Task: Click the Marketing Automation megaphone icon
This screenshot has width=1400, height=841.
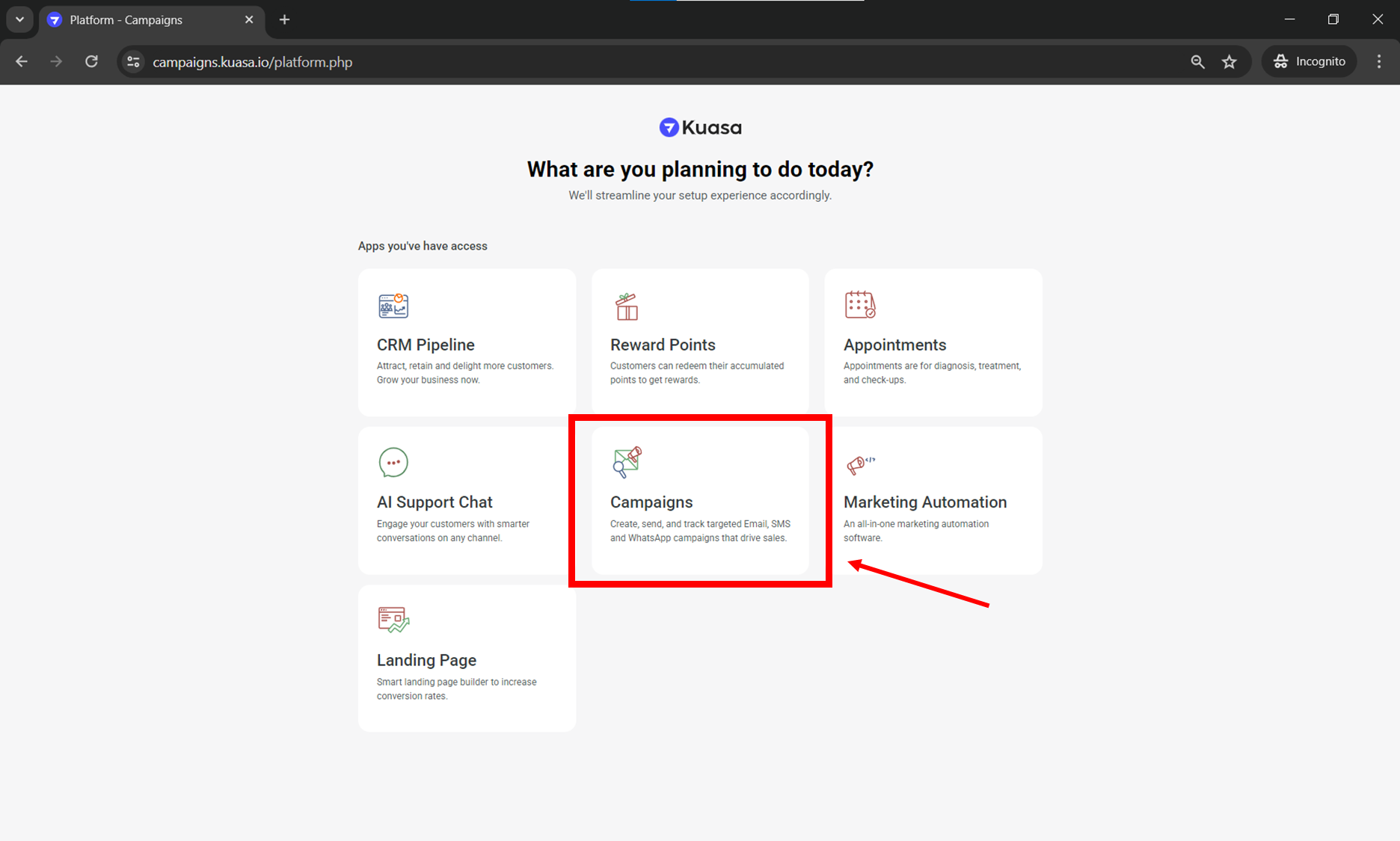Action: (x=859, y=464)
